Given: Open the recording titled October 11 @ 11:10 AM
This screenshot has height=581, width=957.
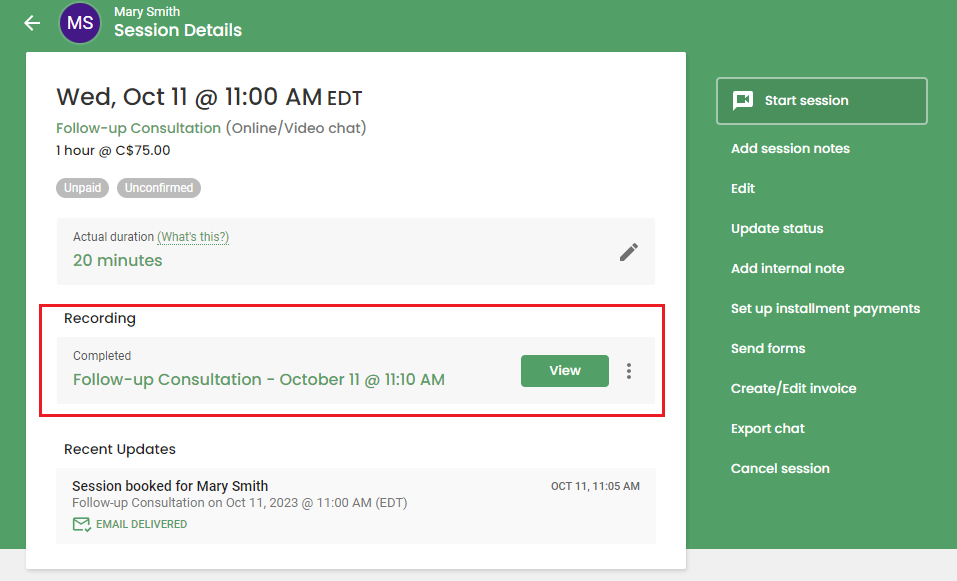Looking at the screenshot, I should coord(259,380).
